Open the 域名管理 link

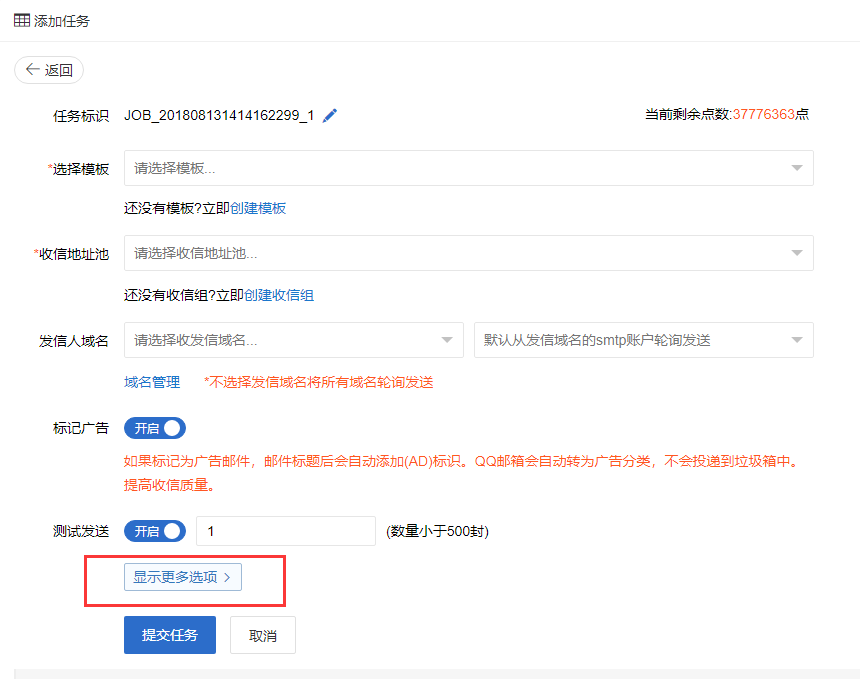152,382
